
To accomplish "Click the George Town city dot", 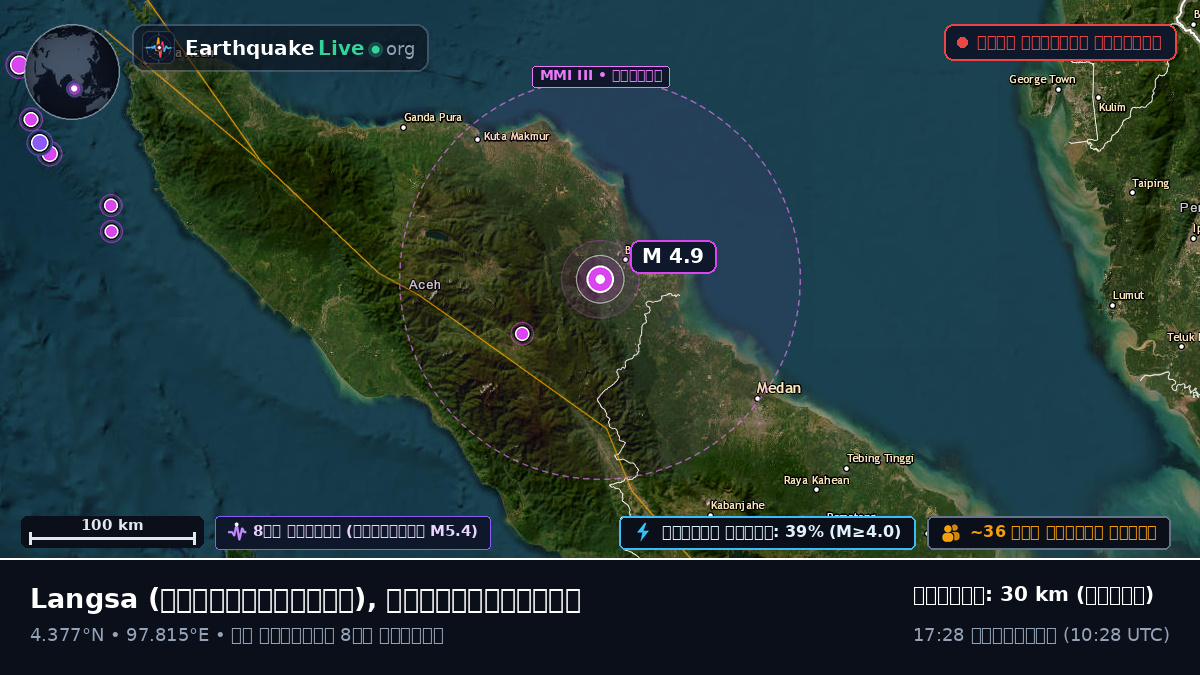I will 1058,89.
